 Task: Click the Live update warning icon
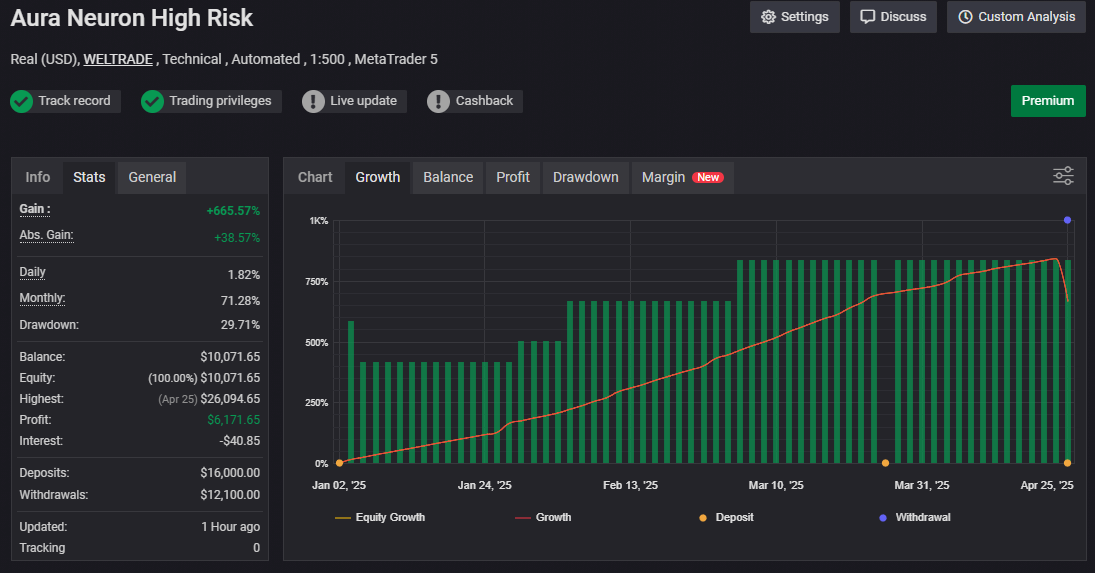(314, 101)
